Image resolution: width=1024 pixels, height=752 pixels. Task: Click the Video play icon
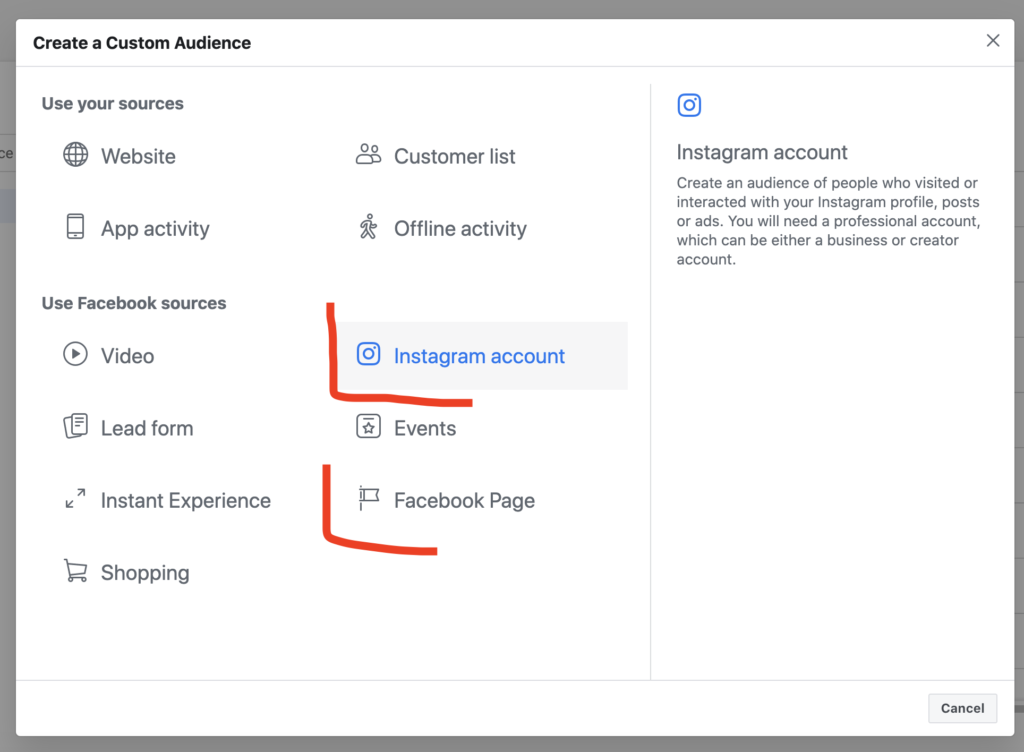(x=75, y=354)
